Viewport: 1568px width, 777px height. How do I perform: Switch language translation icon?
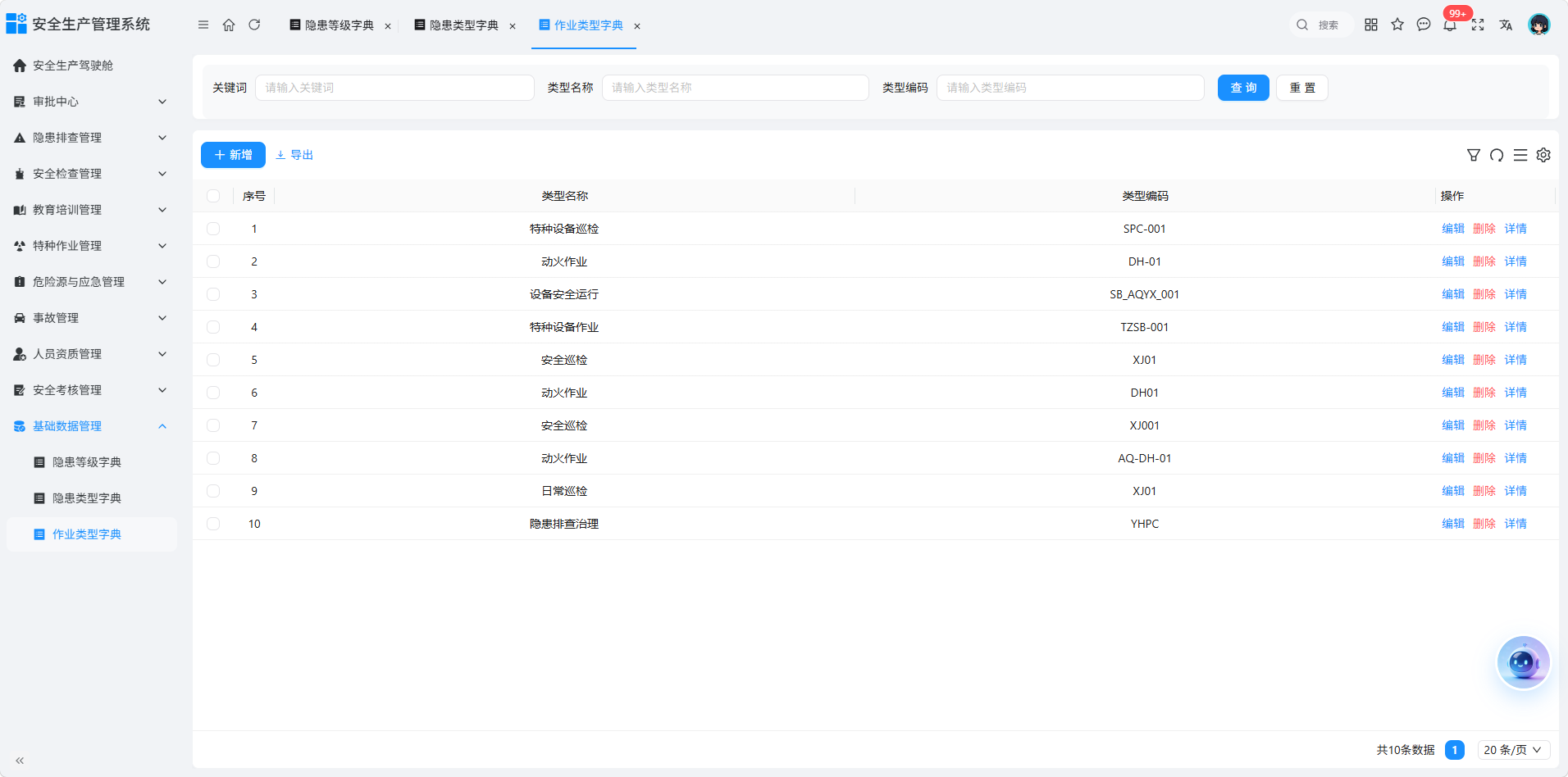click(x=1506, y=25)
